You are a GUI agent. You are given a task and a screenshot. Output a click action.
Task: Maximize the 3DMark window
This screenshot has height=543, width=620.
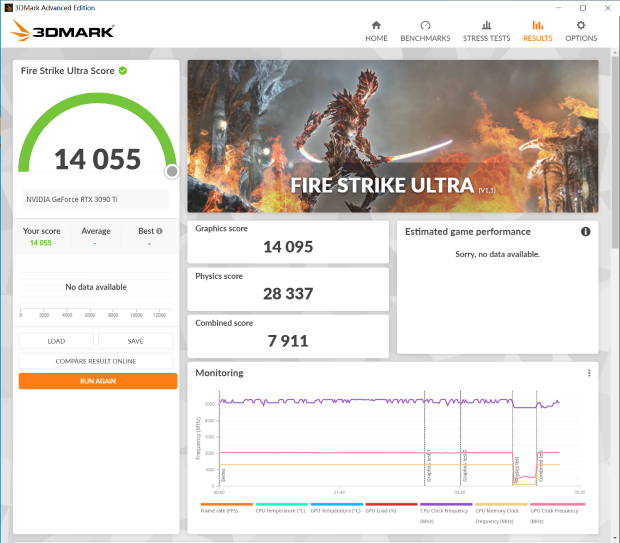point(583,8)
